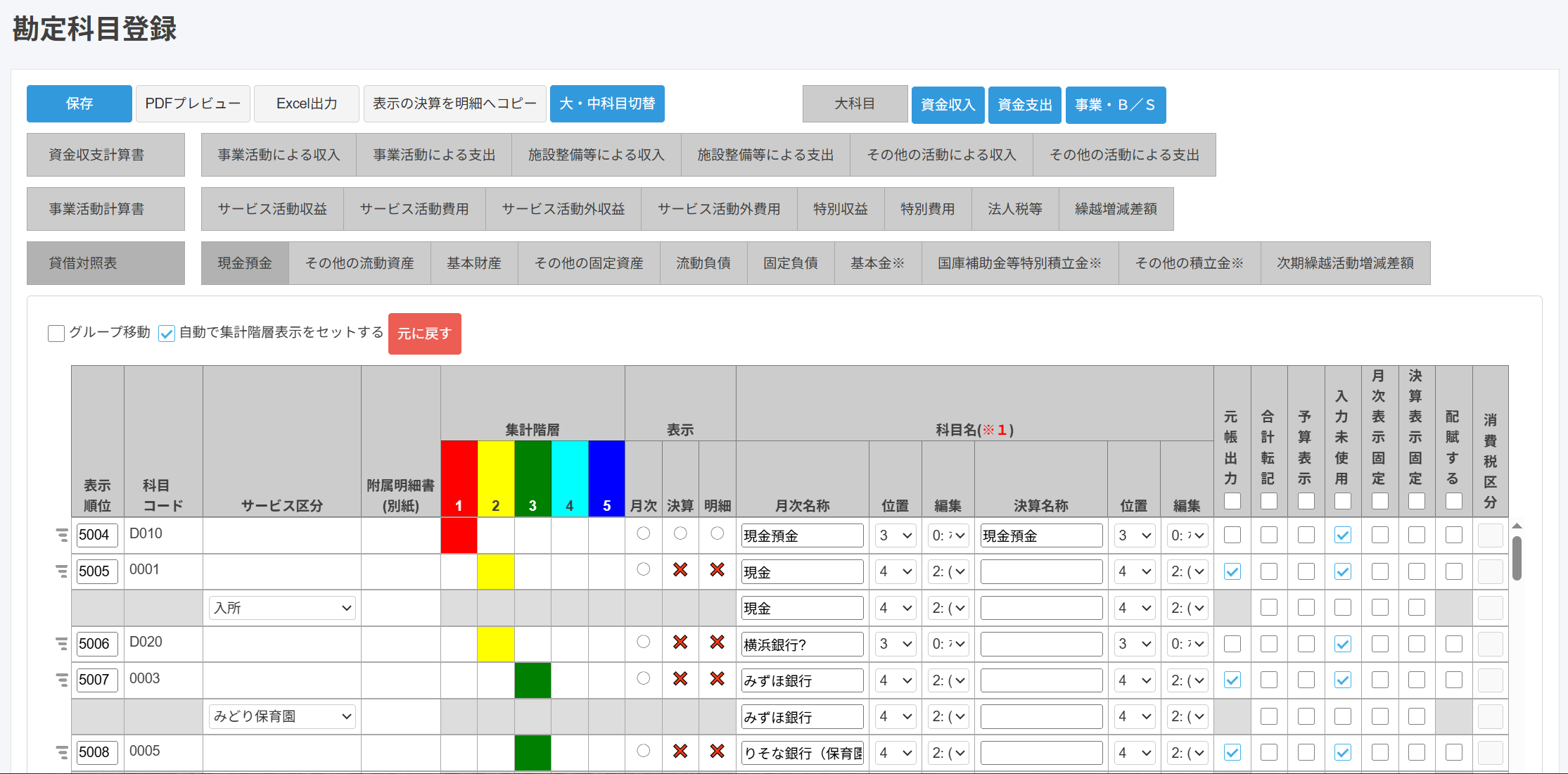Click 明細 red X in みずほ銀行 row 0003

pyautogui.click(x=717, y=679)
